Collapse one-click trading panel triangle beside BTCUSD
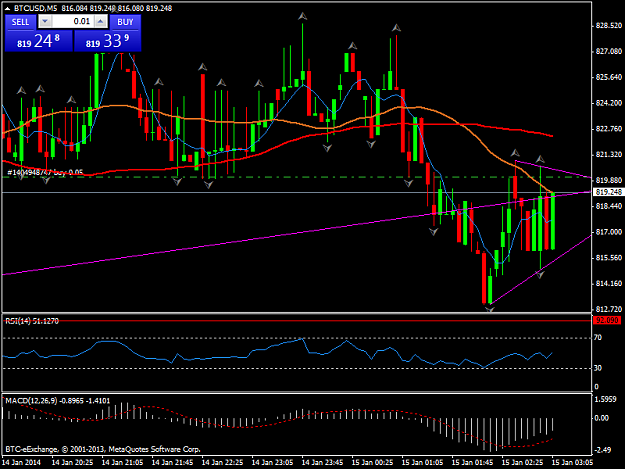The height and width of the screenshot is (469, 625). pyautogui.click(x=7, y=8)
